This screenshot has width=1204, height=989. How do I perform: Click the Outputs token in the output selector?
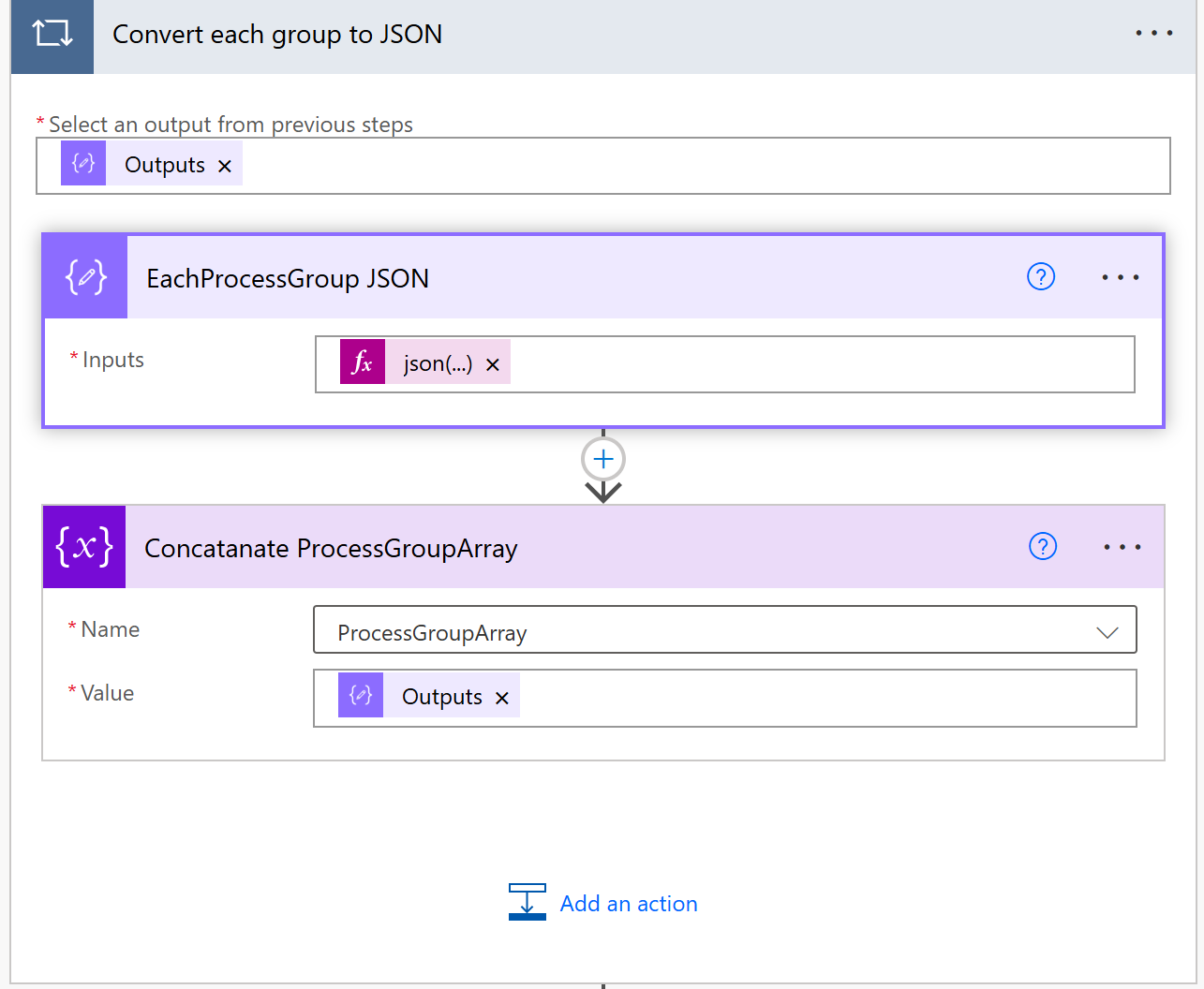164,164
